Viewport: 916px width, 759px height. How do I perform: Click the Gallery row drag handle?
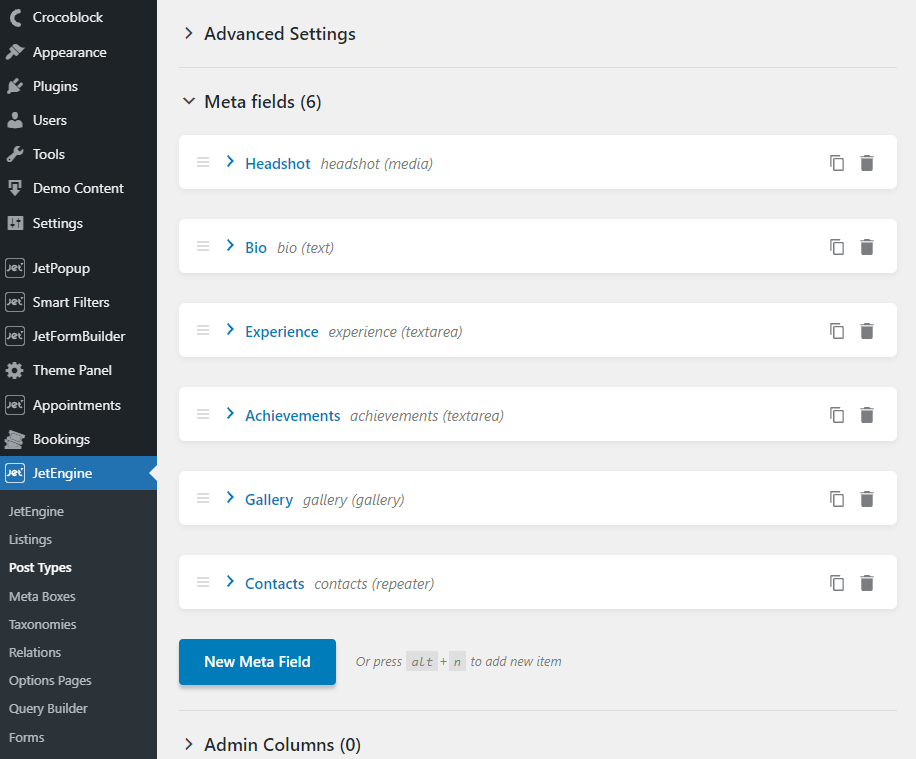203,498
